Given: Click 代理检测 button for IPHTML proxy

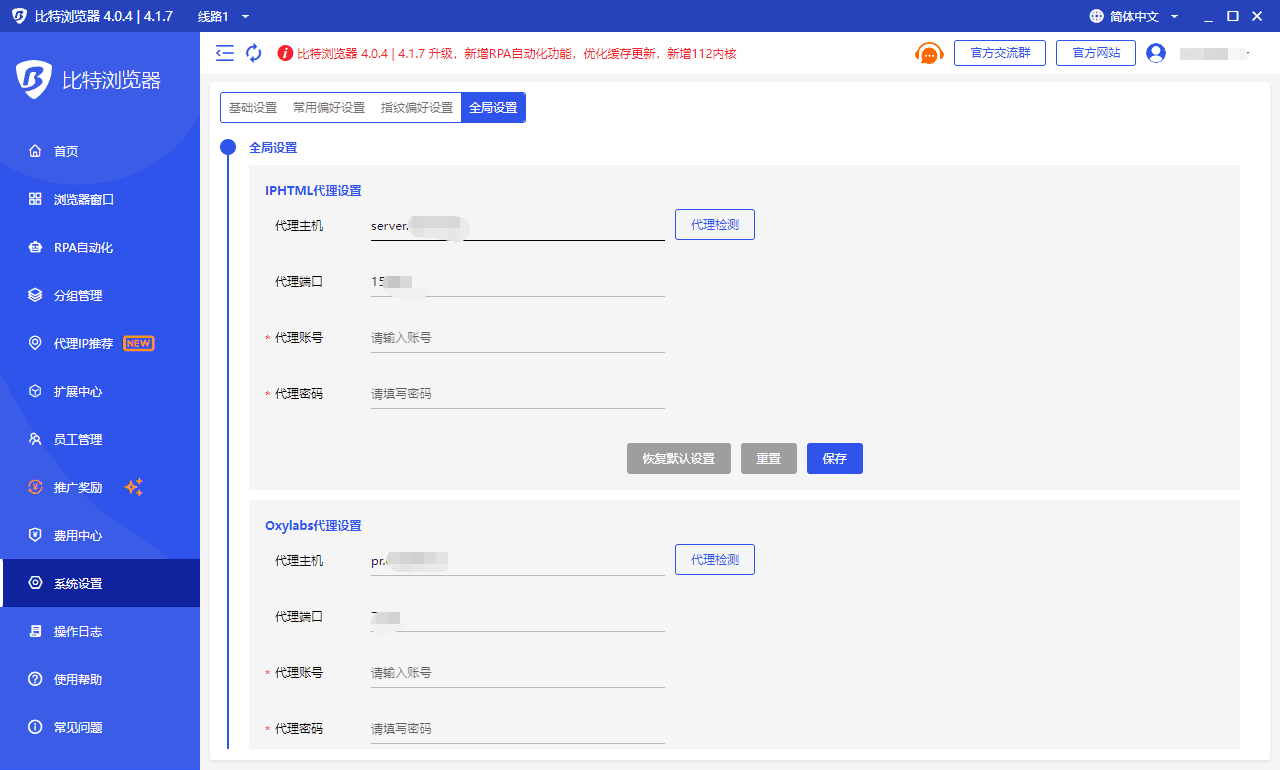Looking at the screenshot, I should (714, 224).
